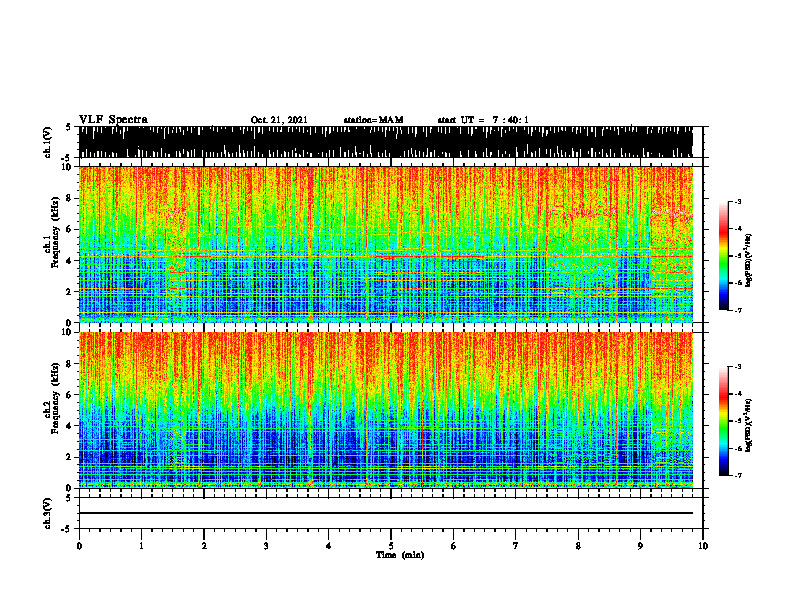The height and width of the screenshot is (612, 792).
Task: Click time axis tick label "9"
Action: coord(640,546)
